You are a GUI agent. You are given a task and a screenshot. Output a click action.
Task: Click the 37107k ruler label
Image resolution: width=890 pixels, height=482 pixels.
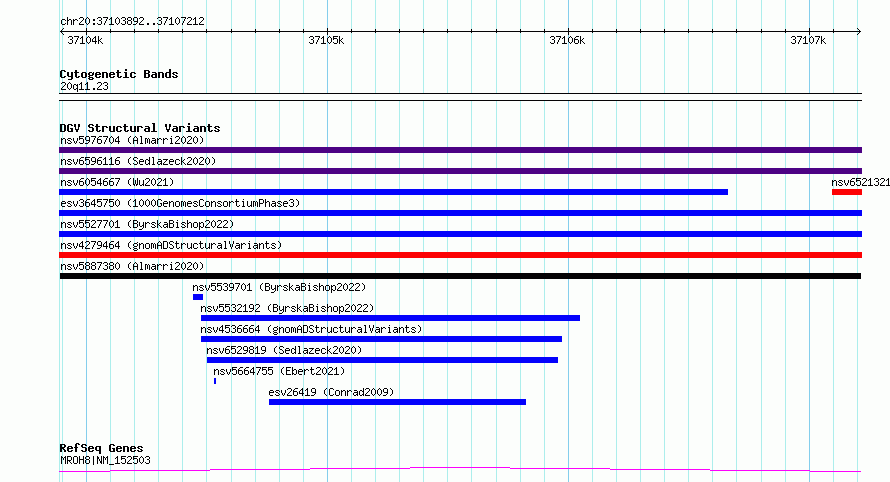tap(808, 40)
